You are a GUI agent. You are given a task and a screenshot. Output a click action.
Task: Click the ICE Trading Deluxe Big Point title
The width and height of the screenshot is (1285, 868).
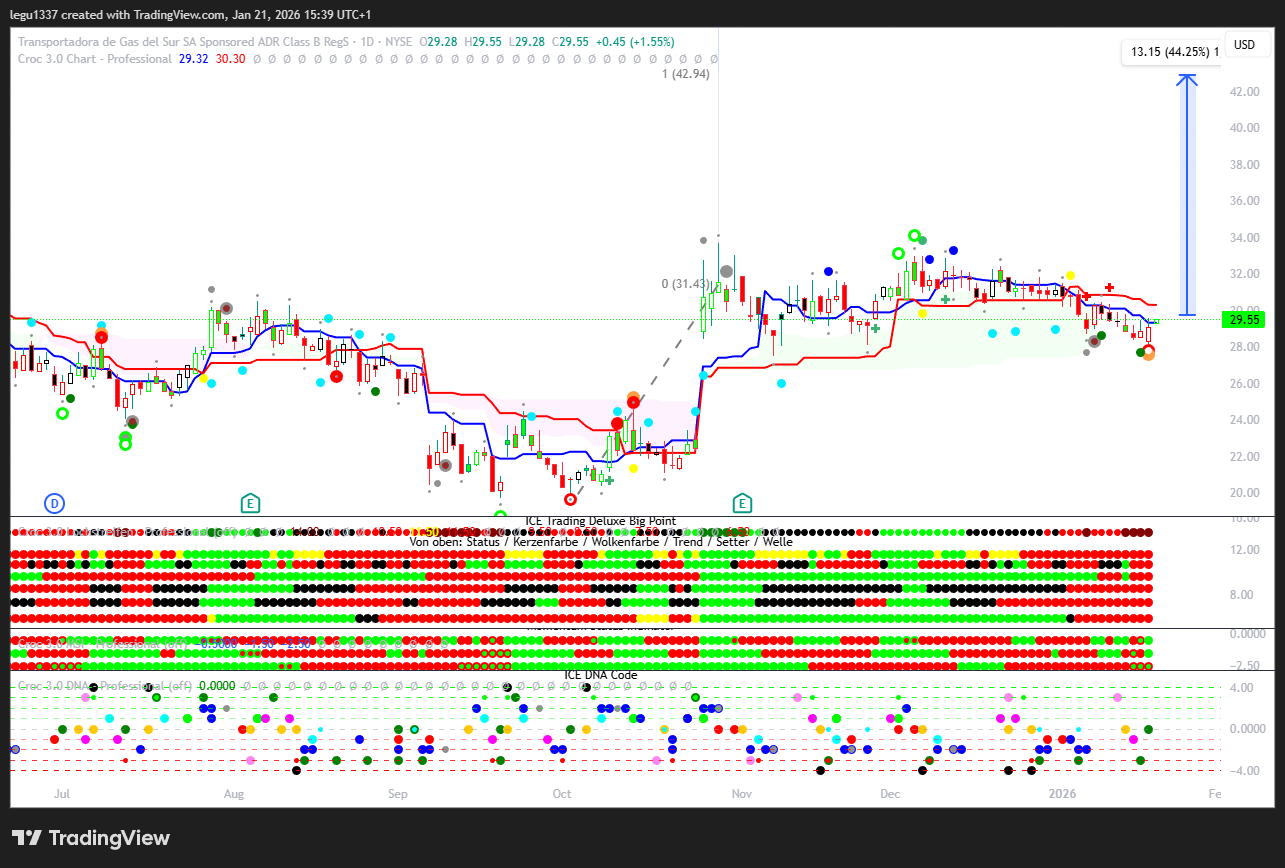(x=600, y=521)
